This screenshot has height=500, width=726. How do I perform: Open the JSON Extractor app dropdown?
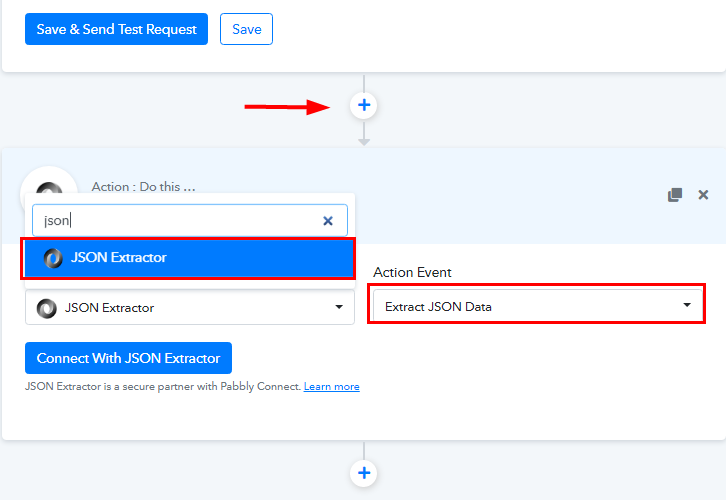(190, 307)
